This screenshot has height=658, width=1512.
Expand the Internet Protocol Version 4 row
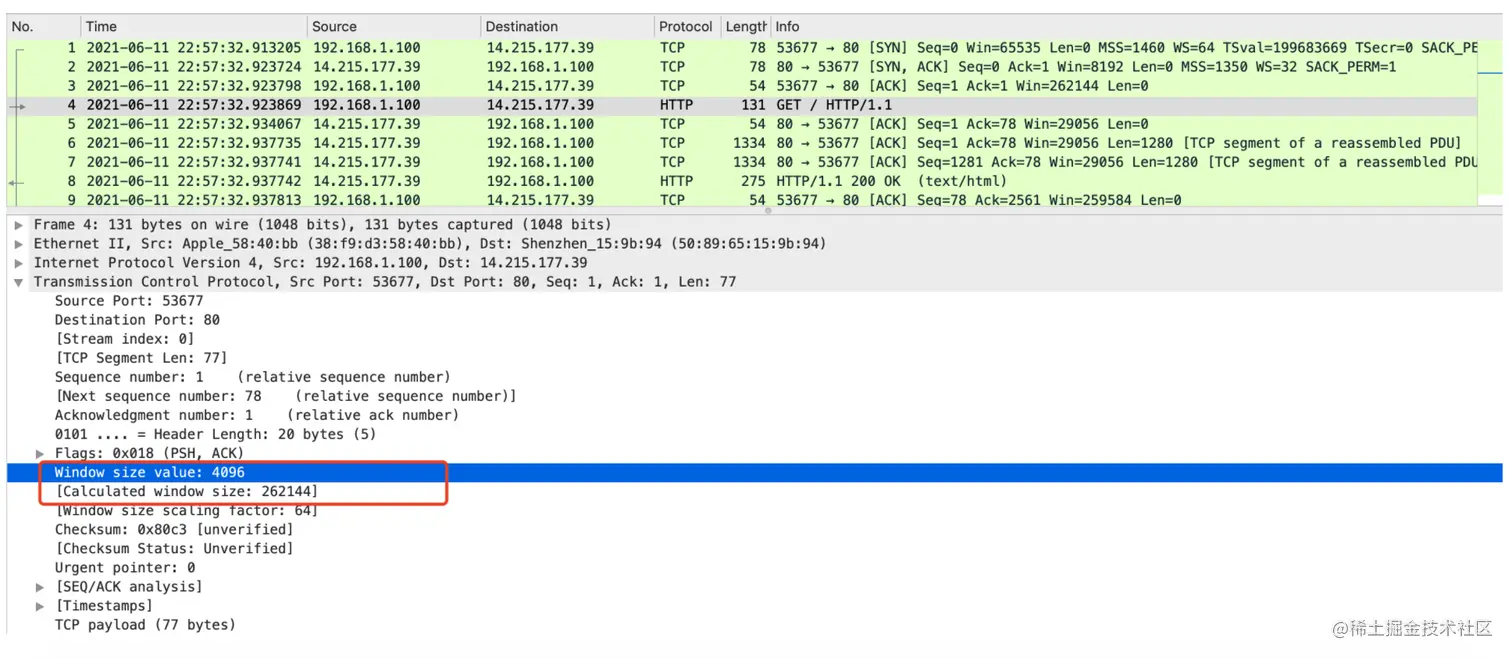coord(19,263)
